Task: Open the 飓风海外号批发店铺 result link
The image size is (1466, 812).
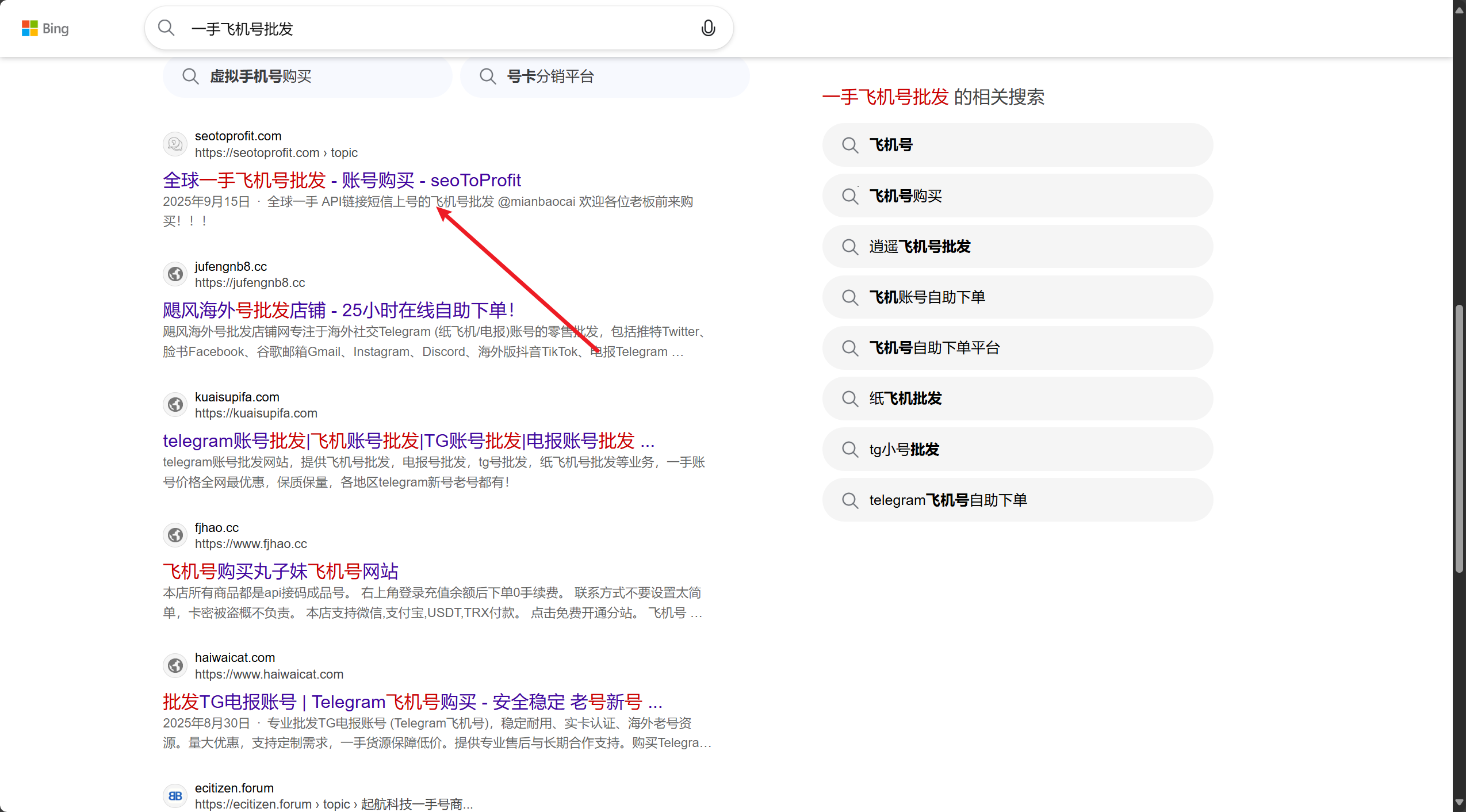Action: tap(338, 311)
